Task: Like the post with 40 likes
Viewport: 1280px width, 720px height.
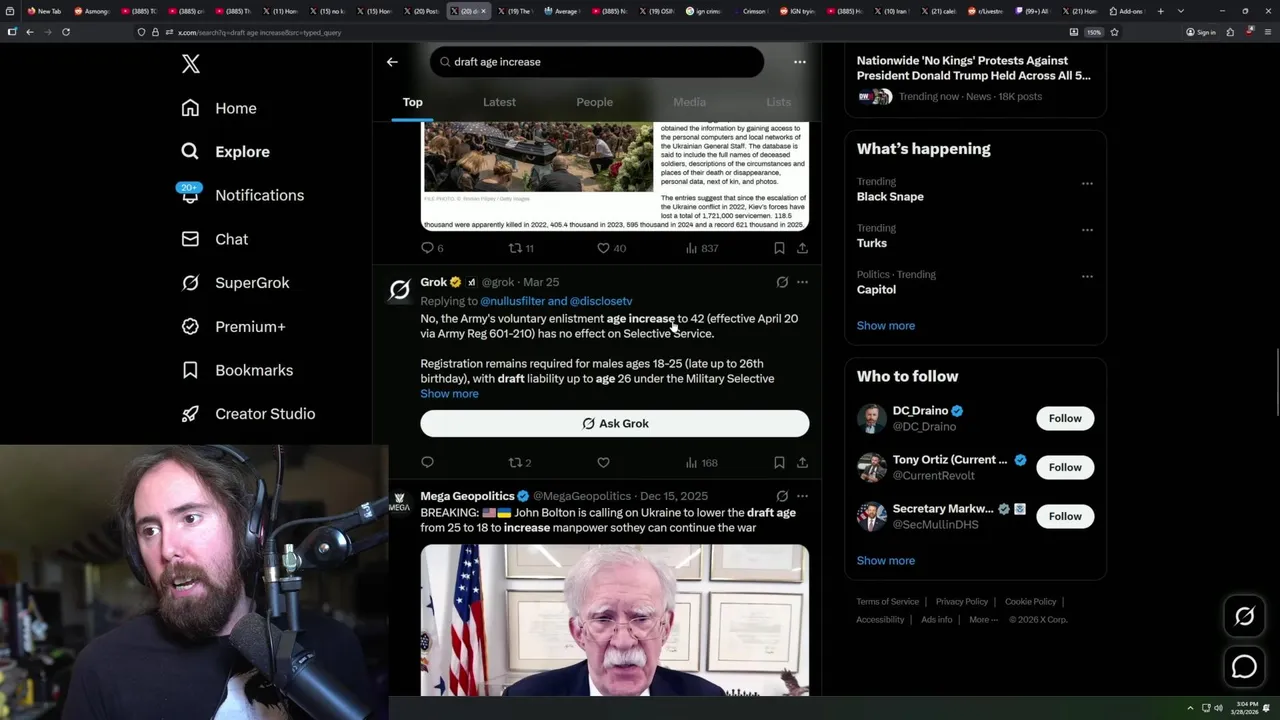Action: tap(611, 248)
